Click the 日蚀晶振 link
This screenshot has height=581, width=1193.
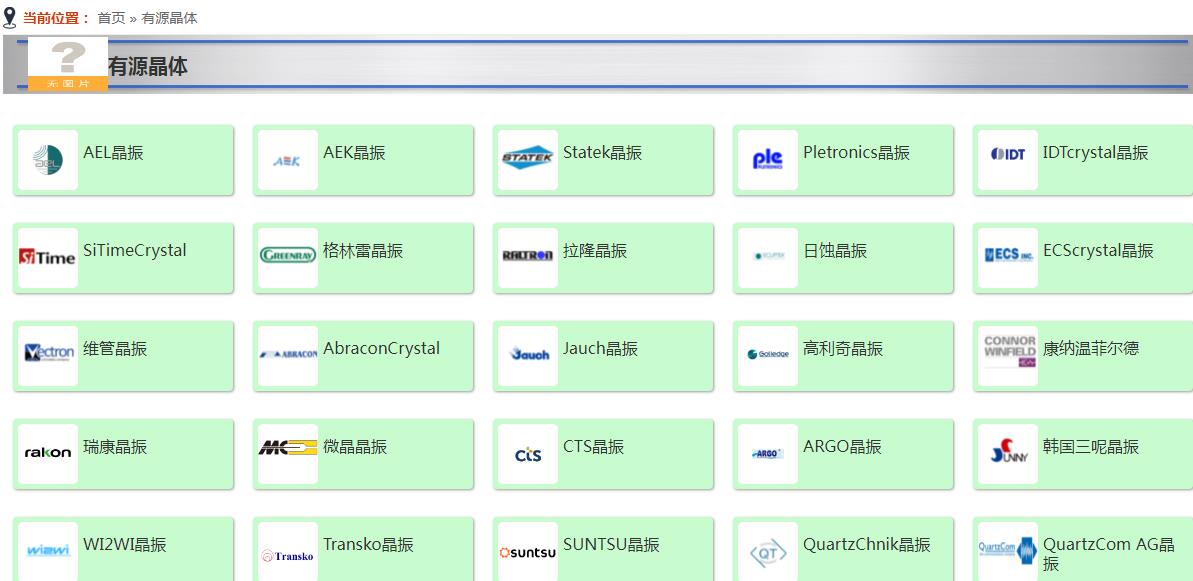pyautogui.click(x=835, y=251)
